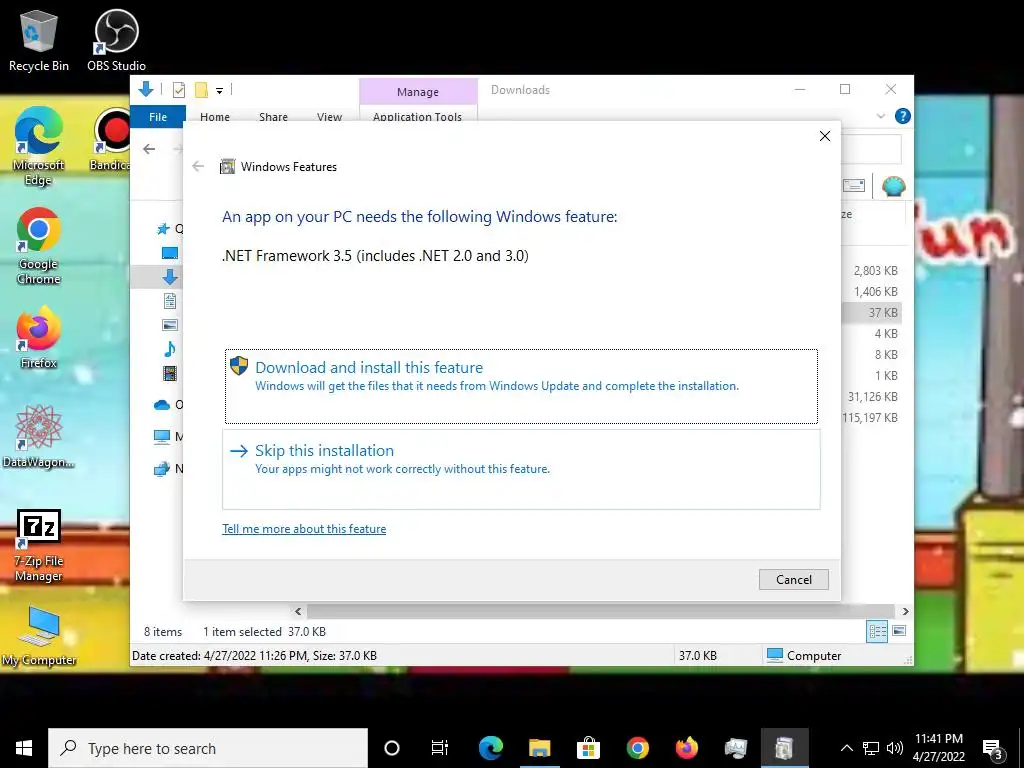Click the Computer label in status bar

814,656
